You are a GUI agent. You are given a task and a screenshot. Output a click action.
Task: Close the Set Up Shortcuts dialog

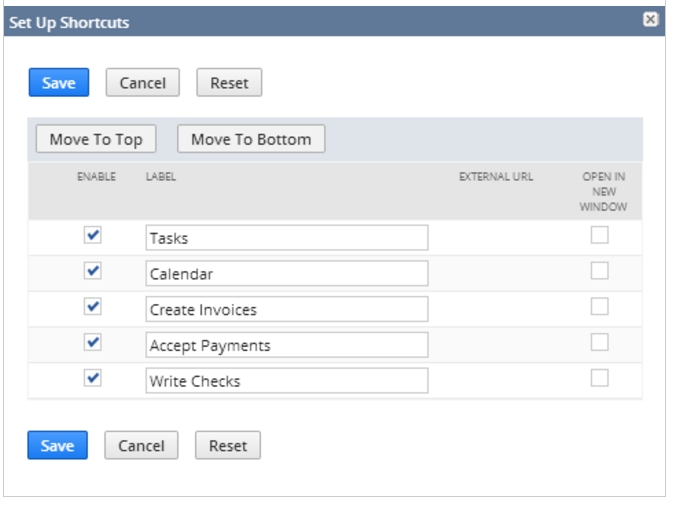(x=650, y=19)
